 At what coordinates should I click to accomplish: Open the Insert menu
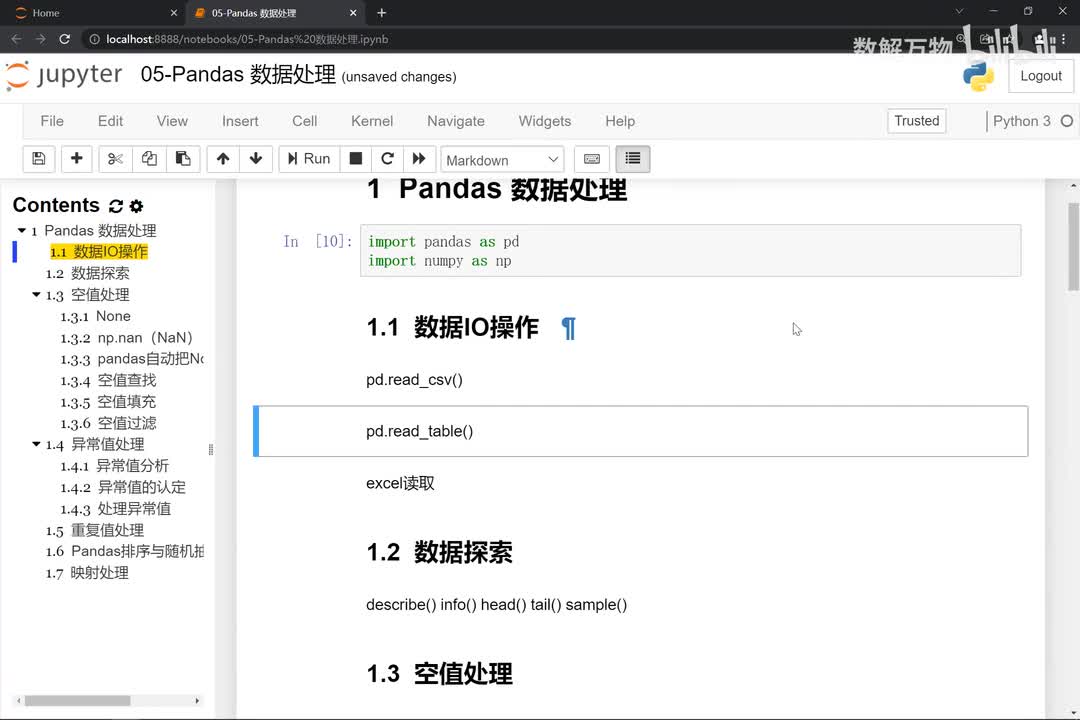pyautogui.click(x=240, y=121)
